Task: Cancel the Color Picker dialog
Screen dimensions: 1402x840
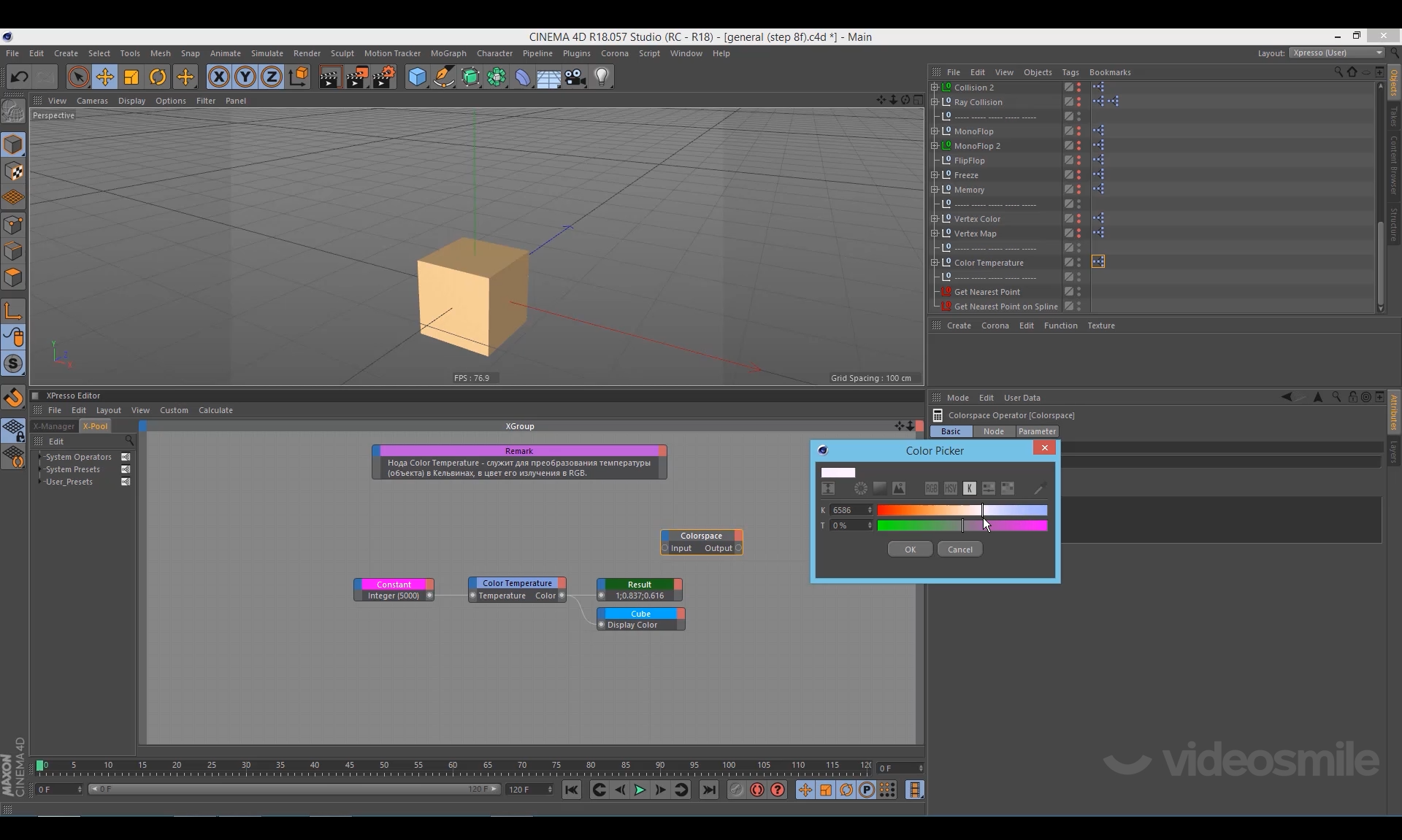Action: [x=959, y=550]
